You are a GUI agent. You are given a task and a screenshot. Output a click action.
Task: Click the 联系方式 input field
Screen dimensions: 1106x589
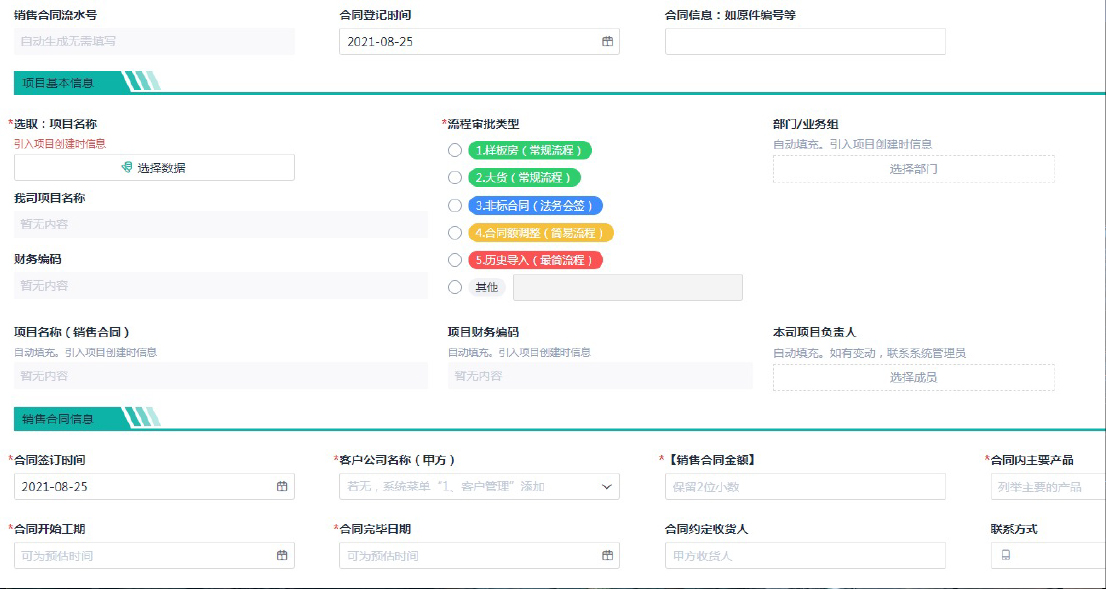1048,556
